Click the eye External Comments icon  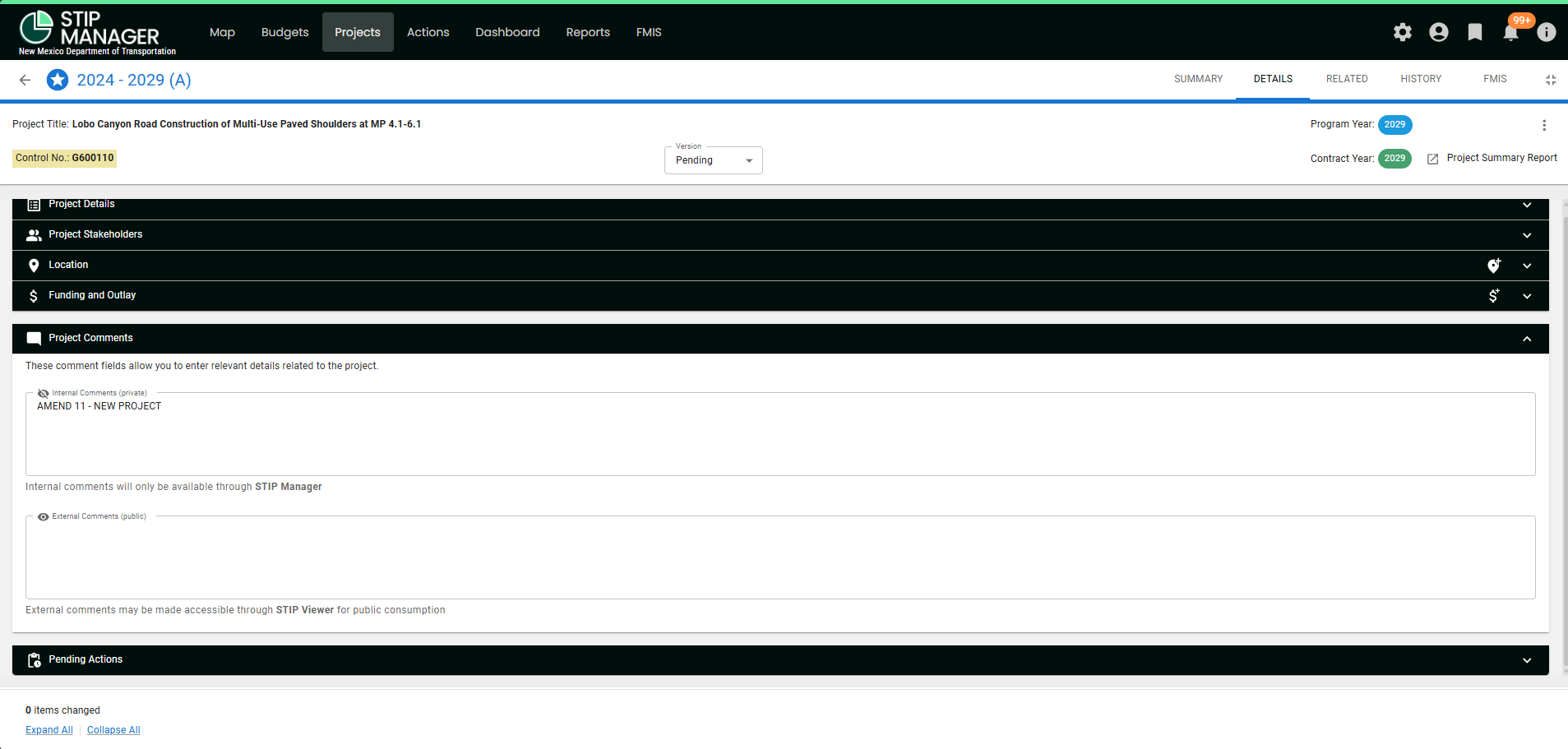click(x=44, y=516)
